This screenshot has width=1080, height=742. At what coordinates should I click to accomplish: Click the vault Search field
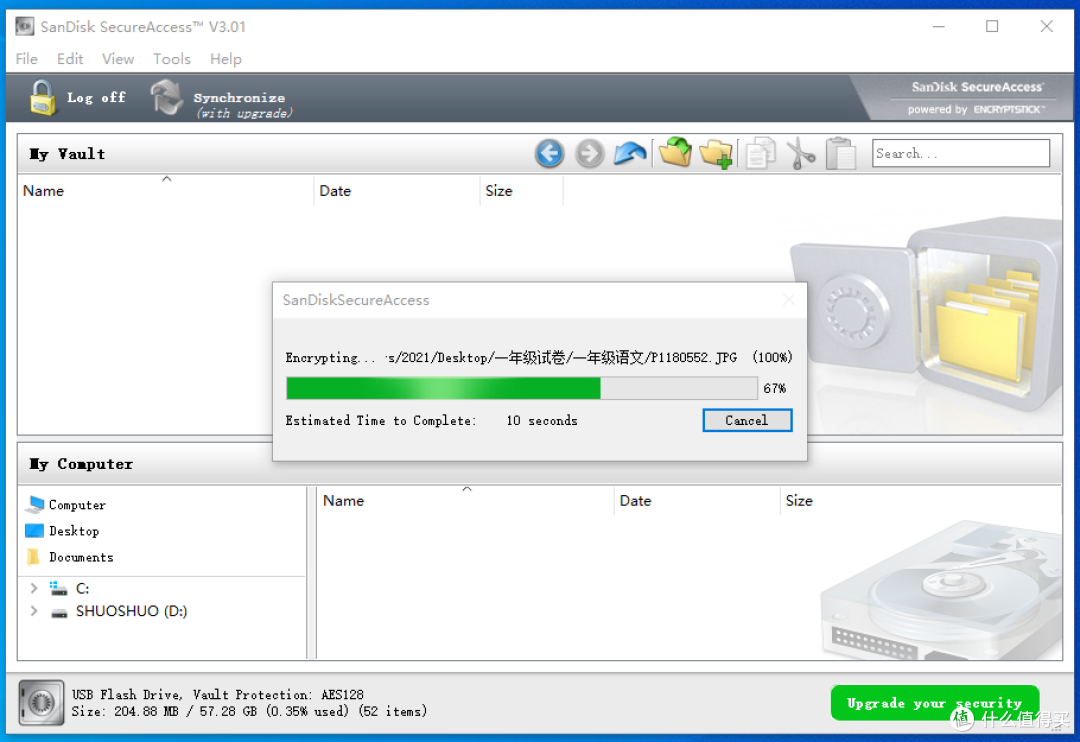pos(960,153)
